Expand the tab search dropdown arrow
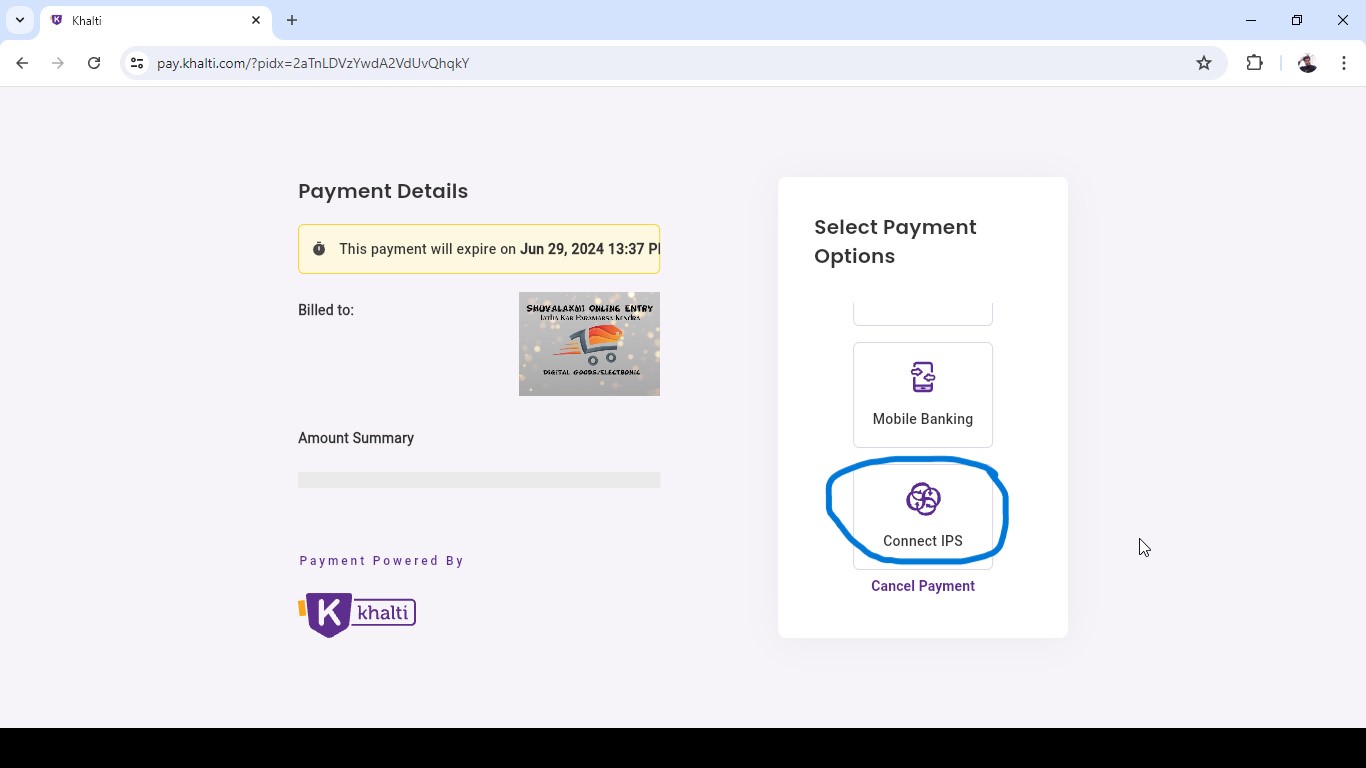 coord(20,20)
